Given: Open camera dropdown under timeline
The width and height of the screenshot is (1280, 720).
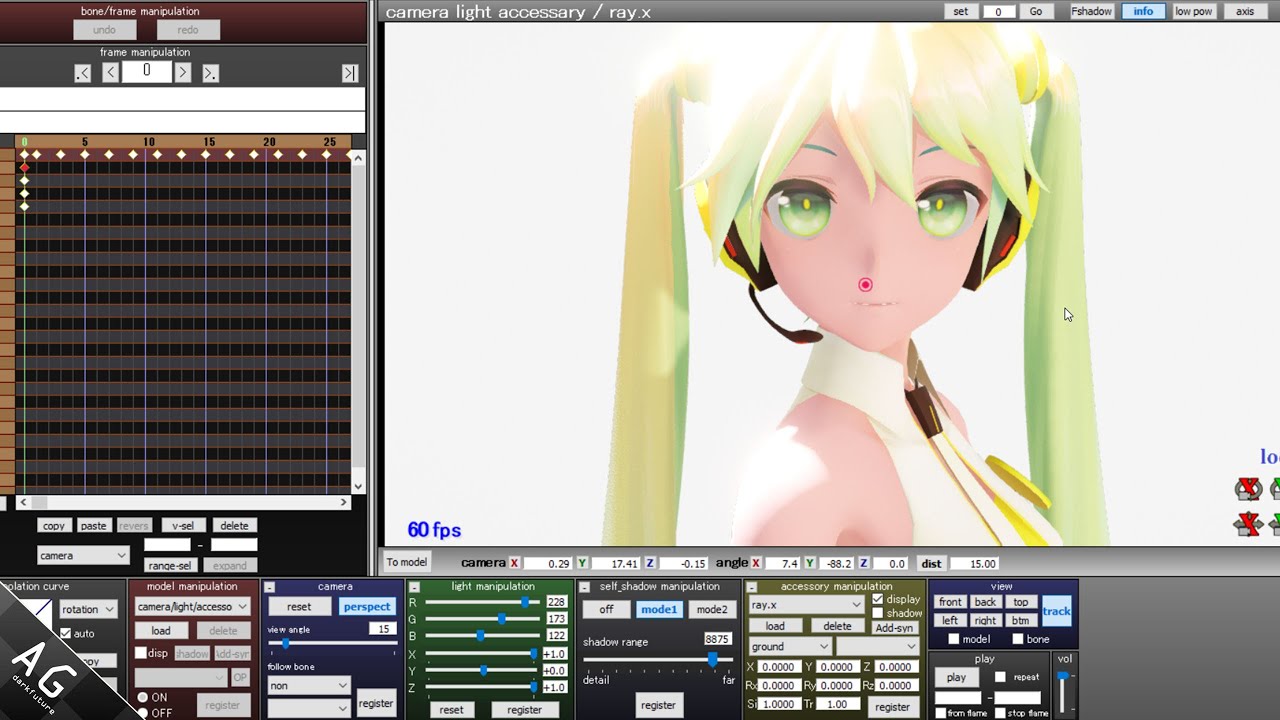Looking at the screenshot, I should click(83, 555).
